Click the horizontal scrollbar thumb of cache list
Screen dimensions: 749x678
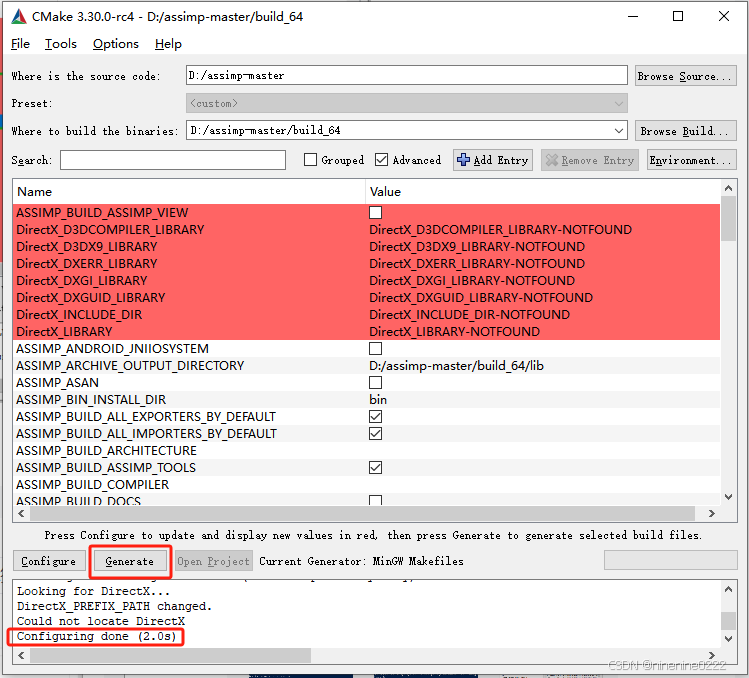click(x=363, y=514)
